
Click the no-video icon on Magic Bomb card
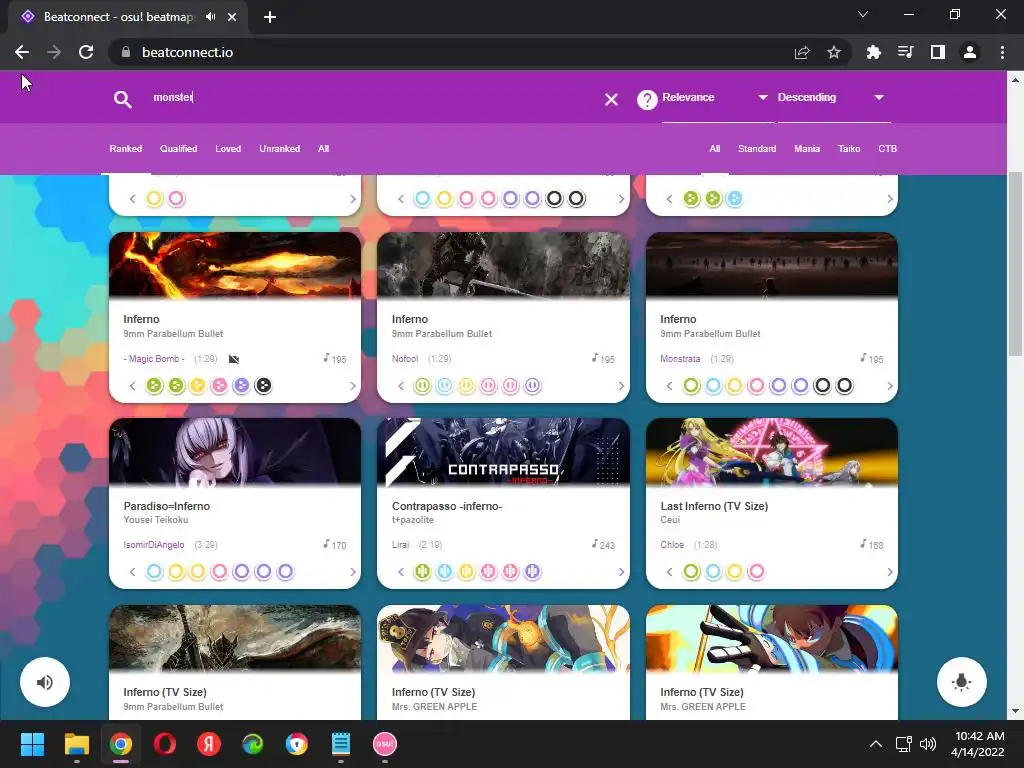click(x=234, y=359)
